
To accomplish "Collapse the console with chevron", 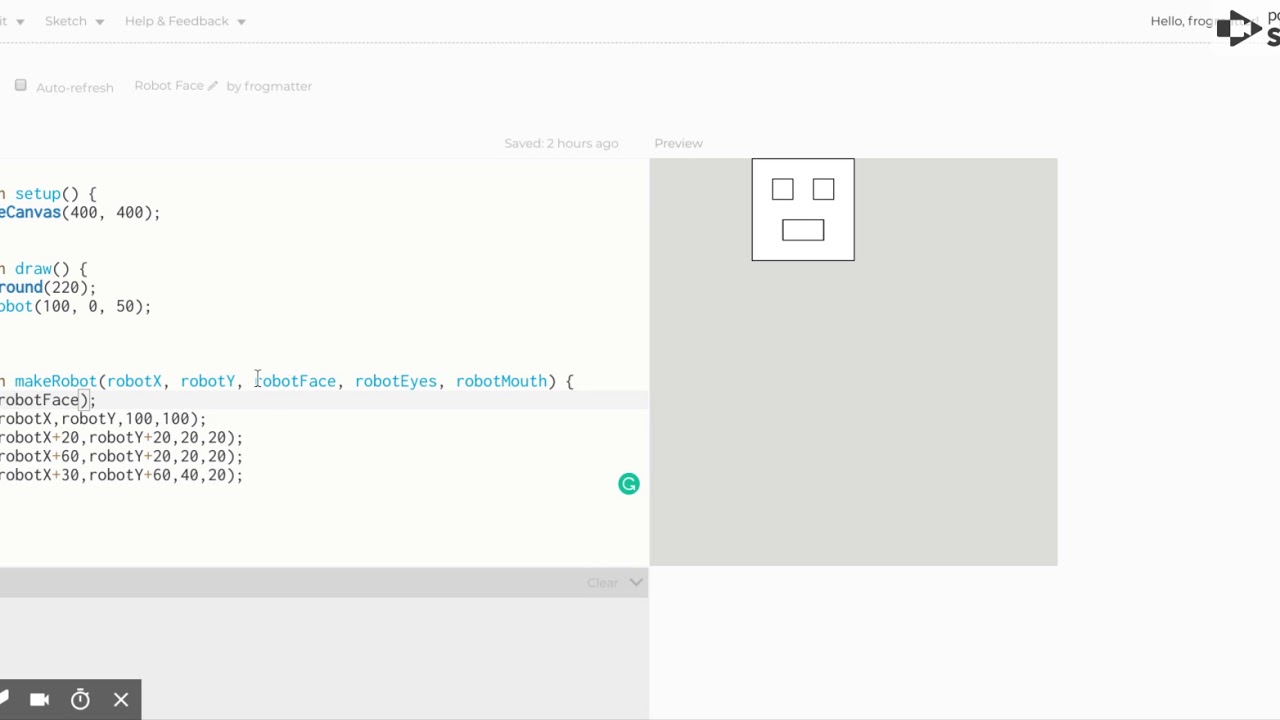I will click(636, 582).
